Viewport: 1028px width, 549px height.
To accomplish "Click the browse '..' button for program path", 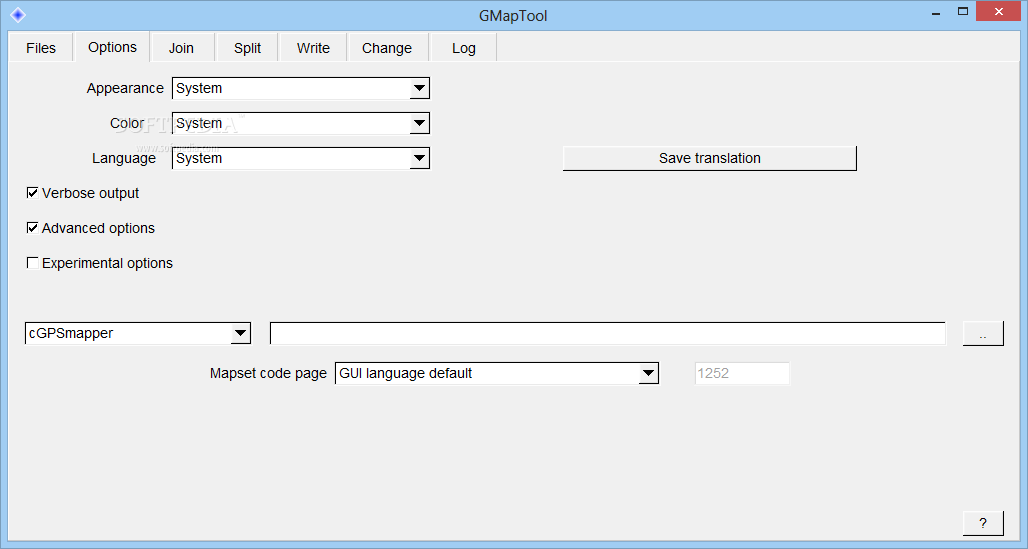I will coord(983,333).
